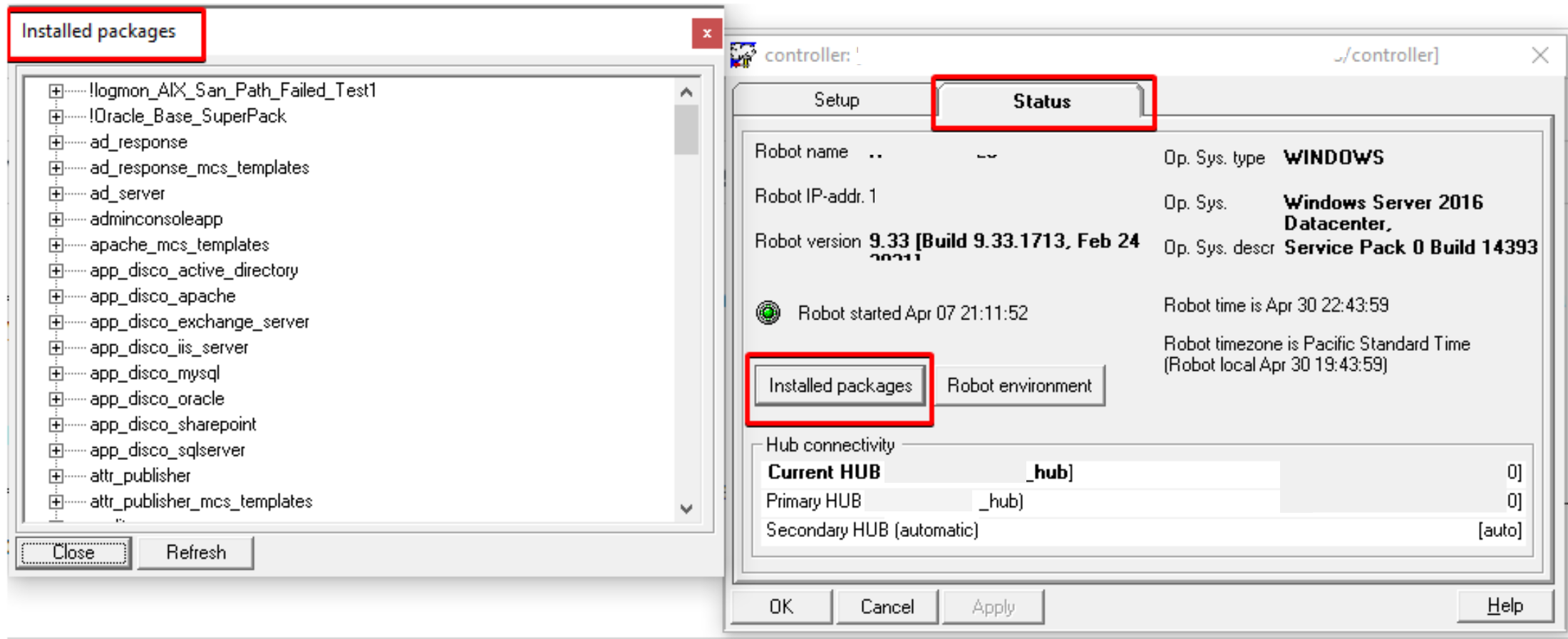This screenshot has width=1568, height=639.
Task: Click the package list scrollbar thumb
Action: [x=686, y=129]
